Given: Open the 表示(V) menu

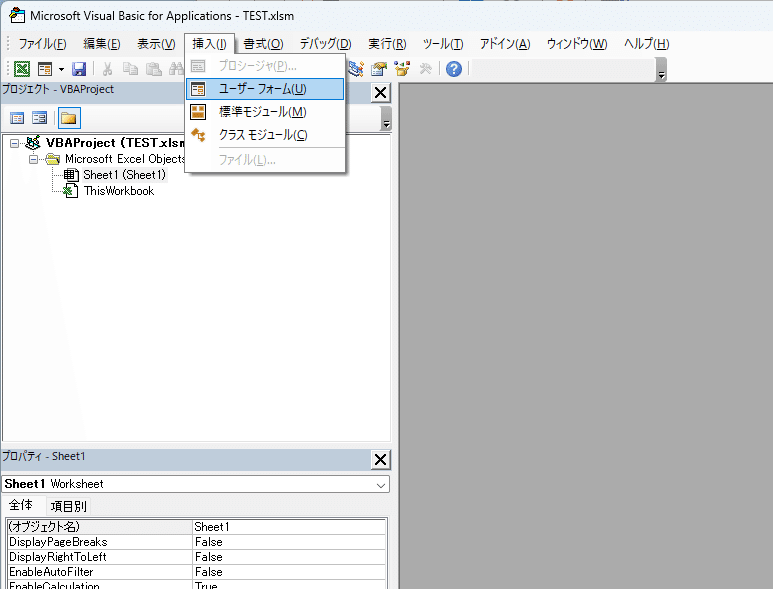Looking at the screenshot, I should point(156,44).
